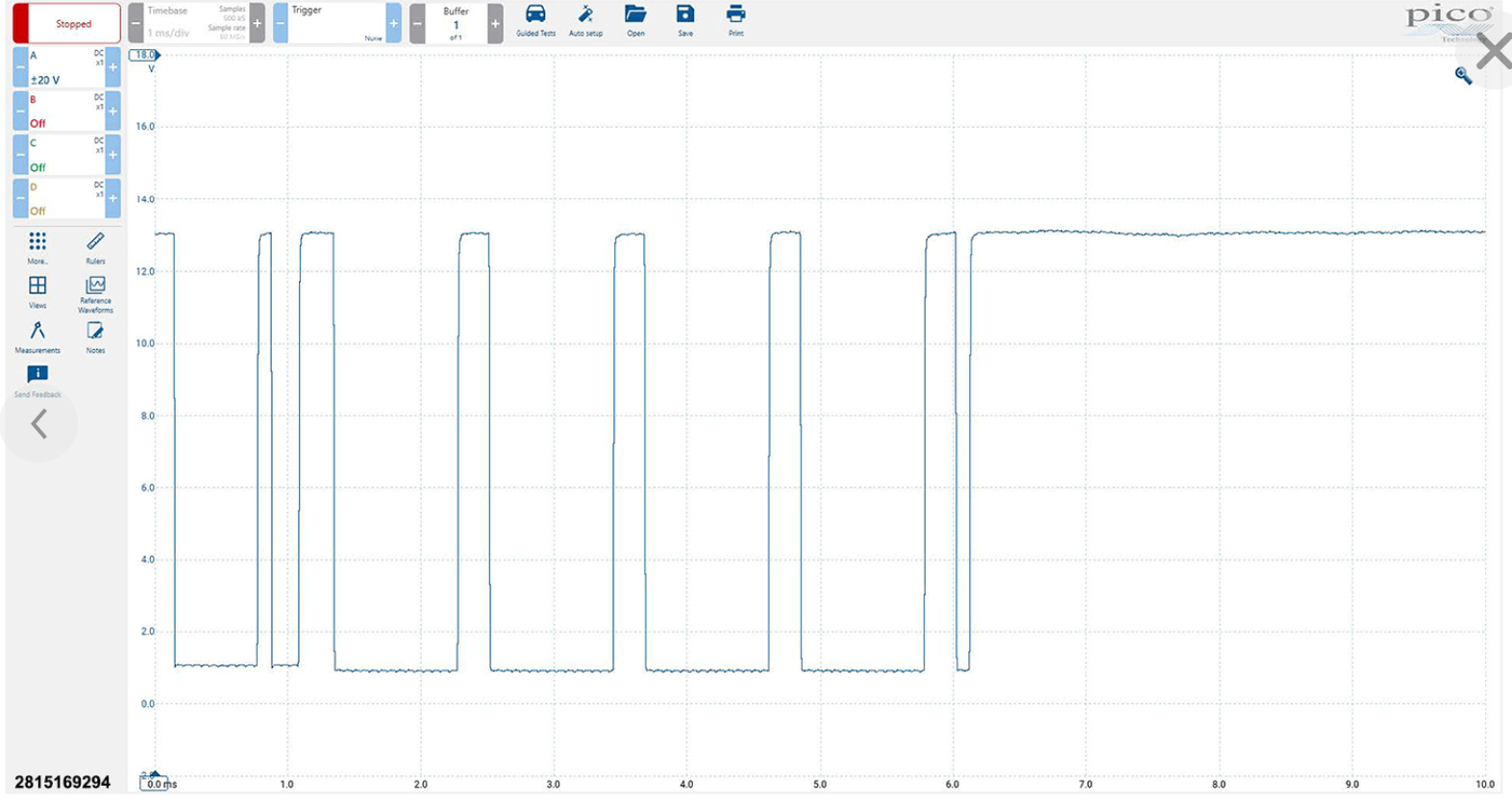Open the More grid icon
This screenshot has width=1512, height=803.
pos(37,240)
